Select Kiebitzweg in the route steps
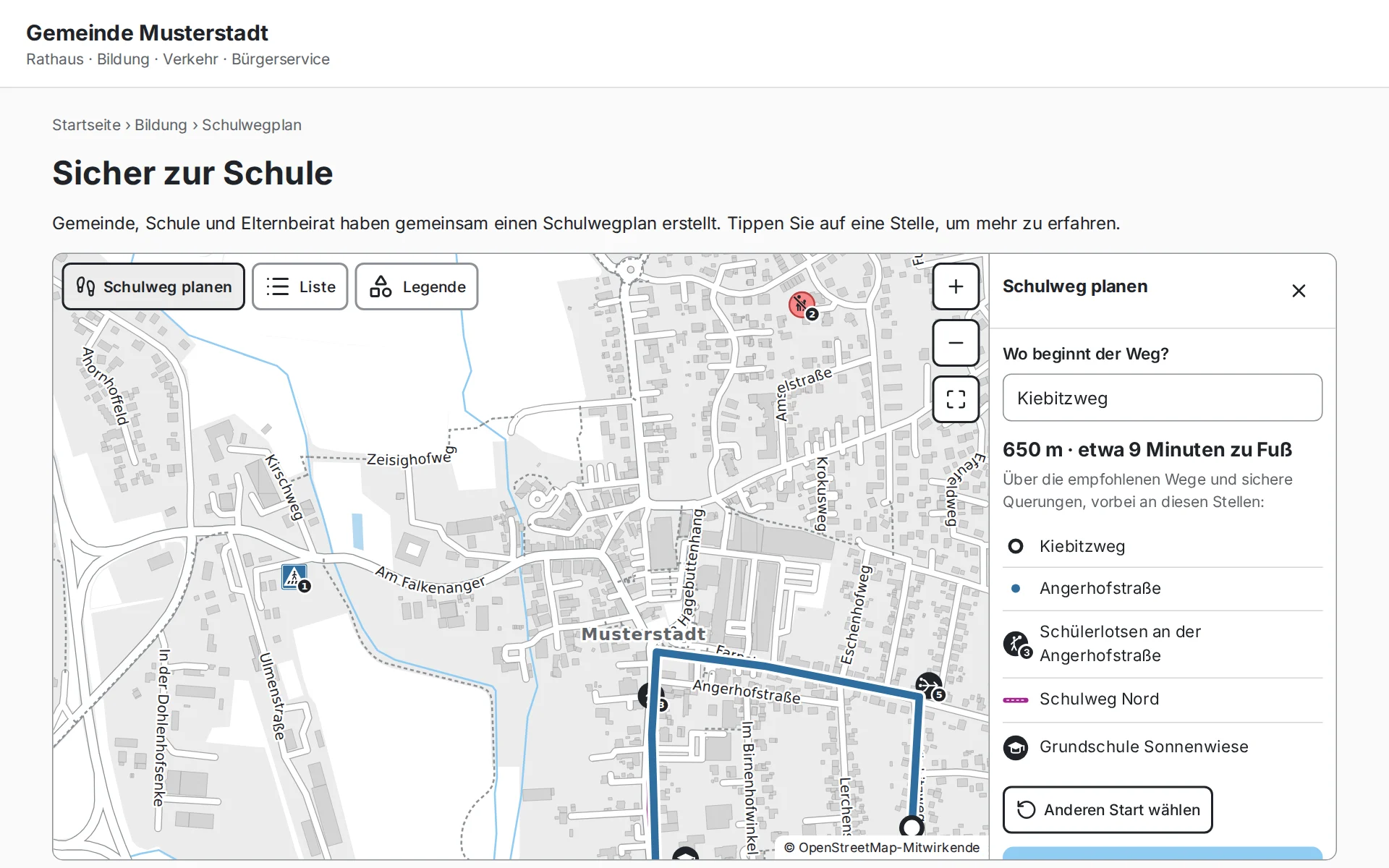This screenshot has height=868, width=1389. point(1162,547)
